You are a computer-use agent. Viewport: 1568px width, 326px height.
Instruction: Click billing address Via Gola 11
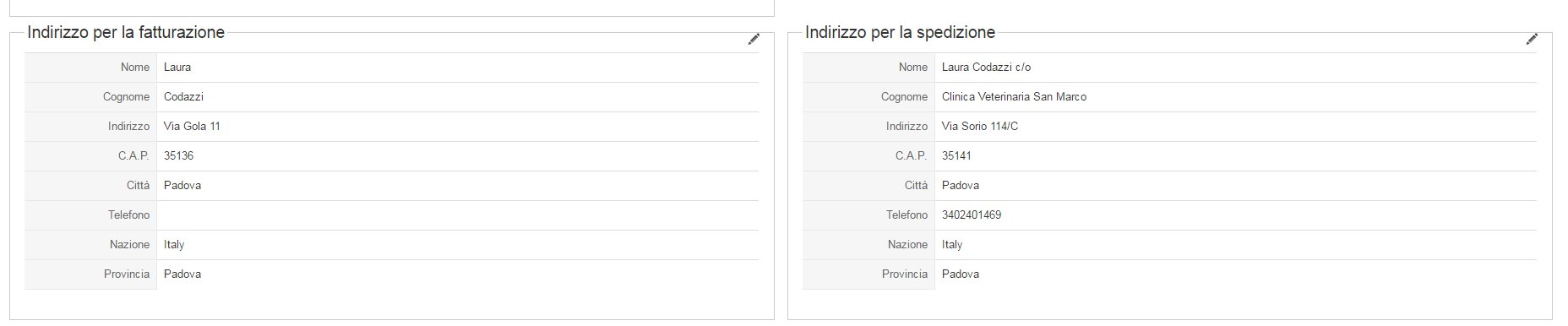192,127
